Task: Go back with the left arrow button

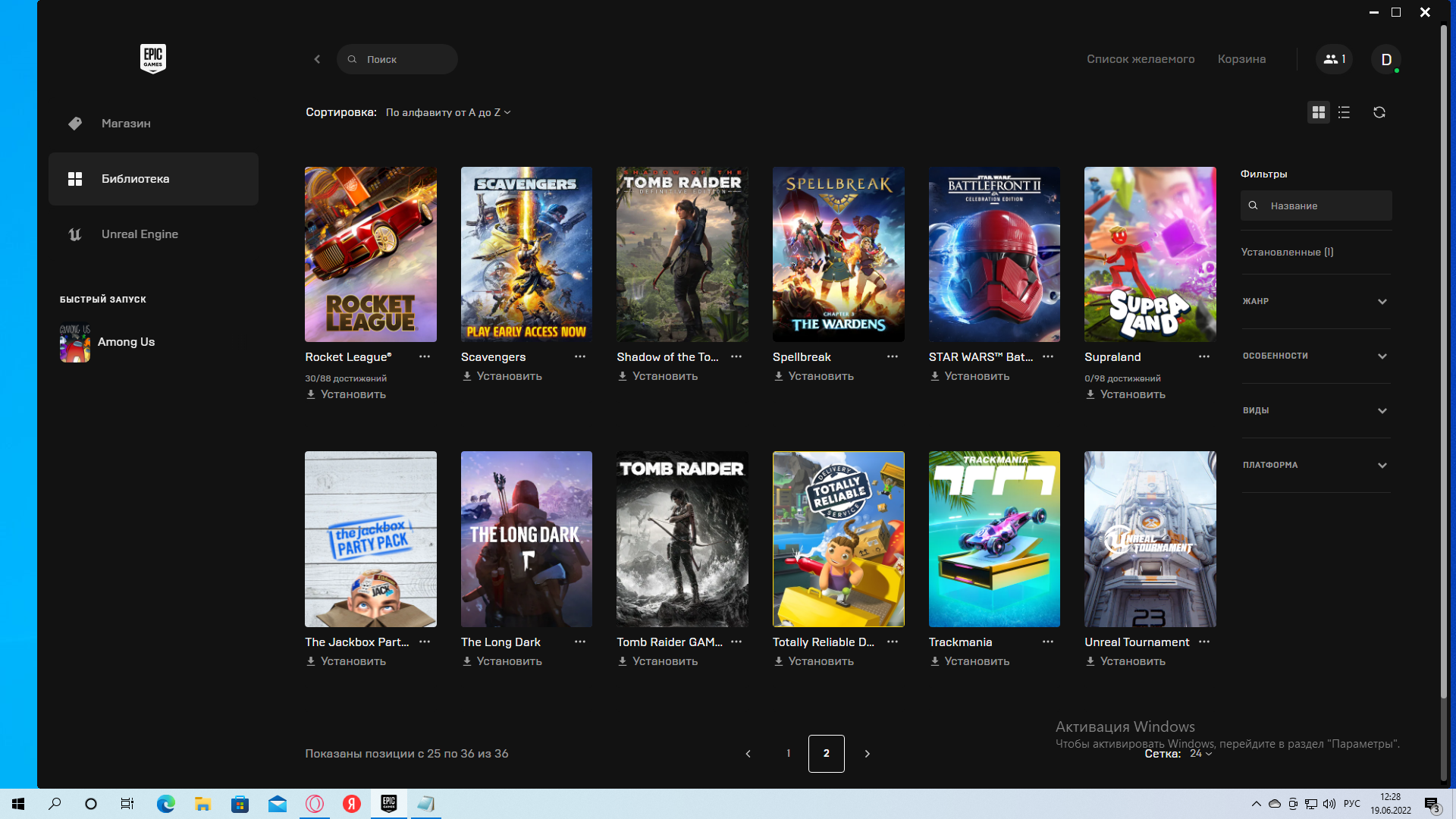Action: click(317, 59)
